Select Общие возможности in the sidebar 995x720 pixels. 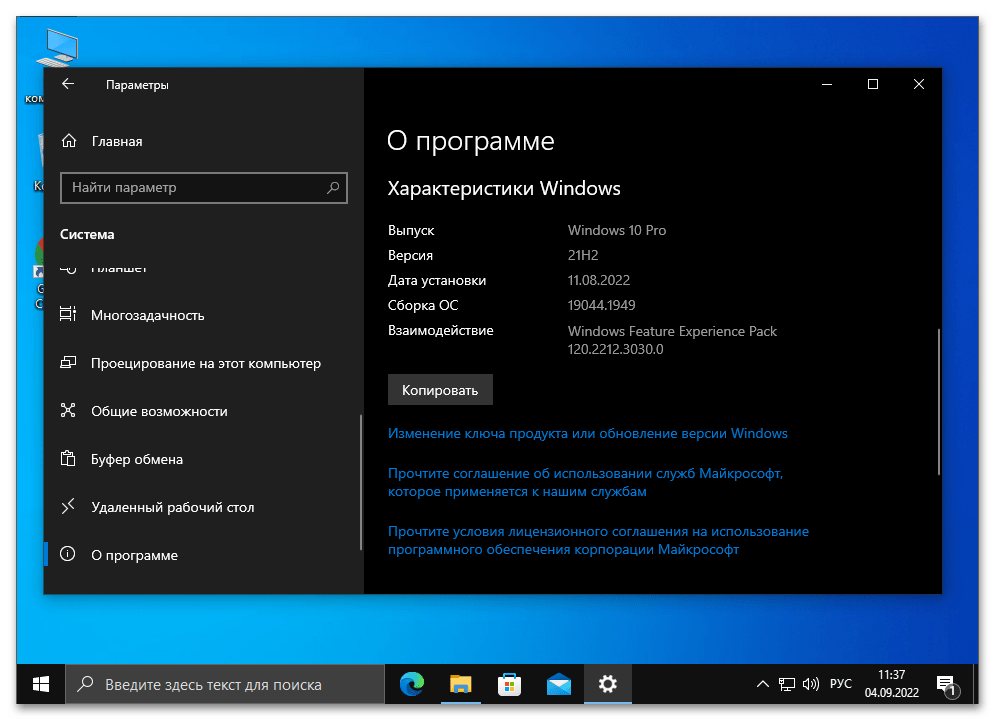pyautogui.click(x=159, y=411)
